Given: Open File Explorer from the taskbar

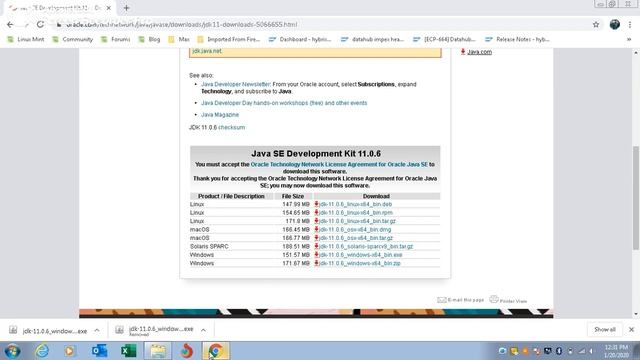Looking at the screenshot, I should pyautogui.click(x=158, y=351).
